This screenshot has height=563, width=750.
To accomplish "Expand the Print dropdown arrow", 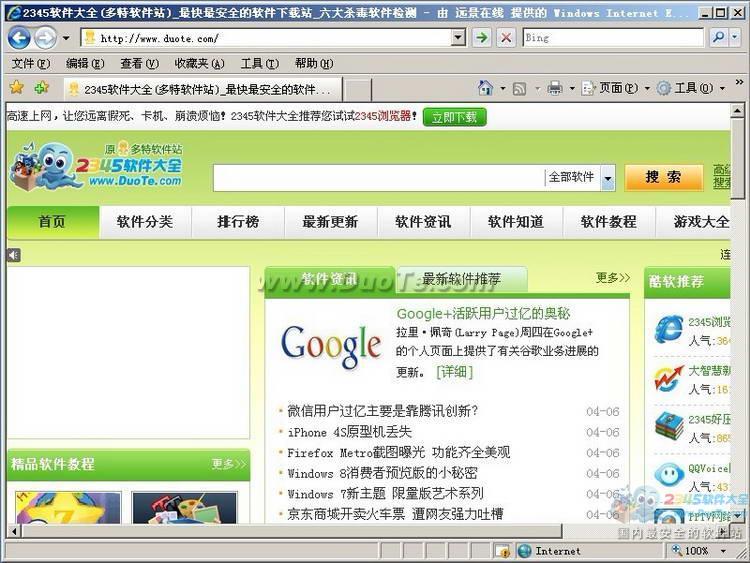I will coord(572,88).
